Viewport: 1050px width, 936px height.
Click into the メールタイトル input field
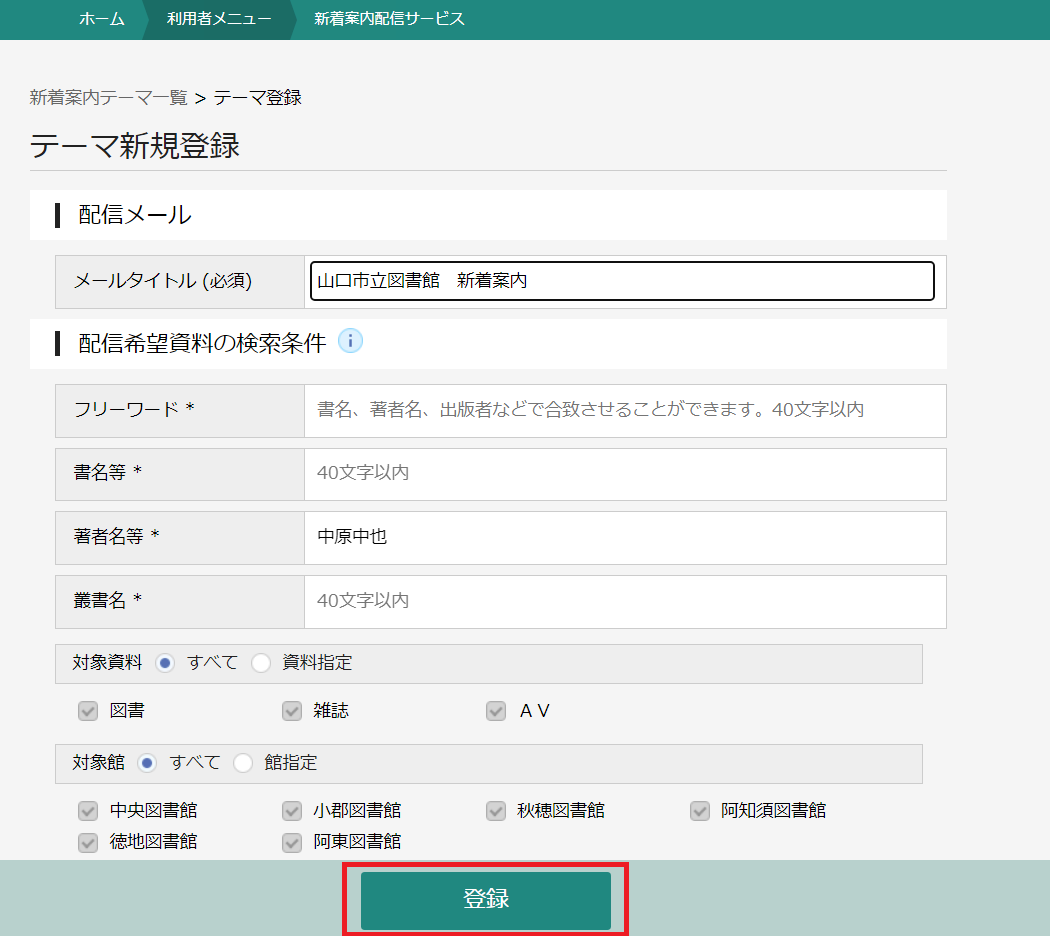click(622, 281)
